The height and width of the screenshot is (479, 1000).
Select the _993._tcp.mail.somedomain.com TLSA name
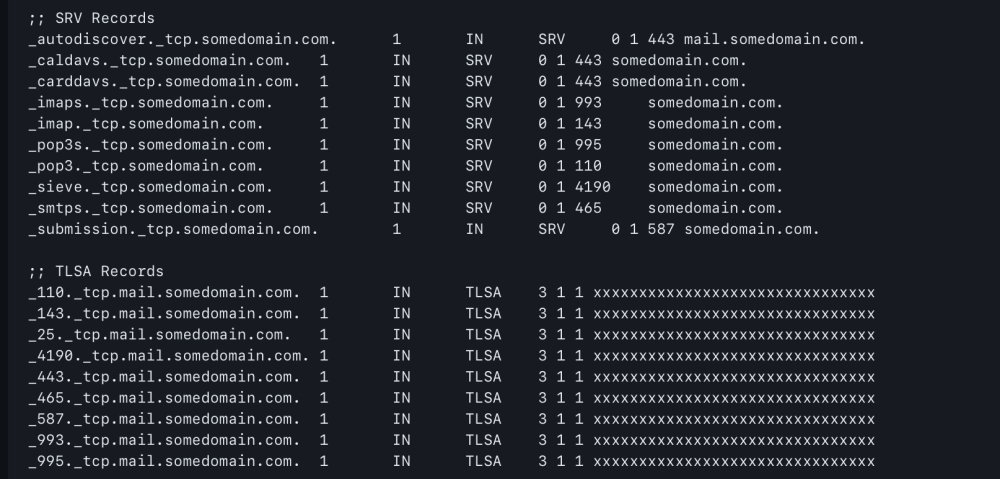click(164, 440)
